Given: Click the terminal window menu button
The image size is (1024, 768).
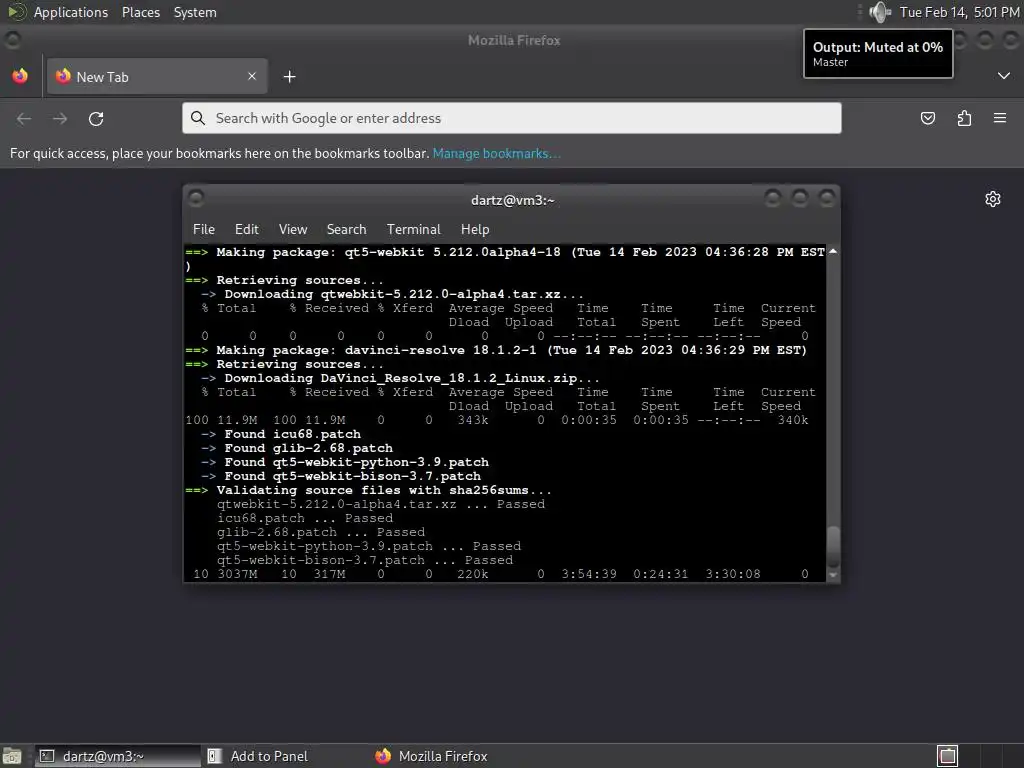Looking at the screenshot, I should (195, 198).
